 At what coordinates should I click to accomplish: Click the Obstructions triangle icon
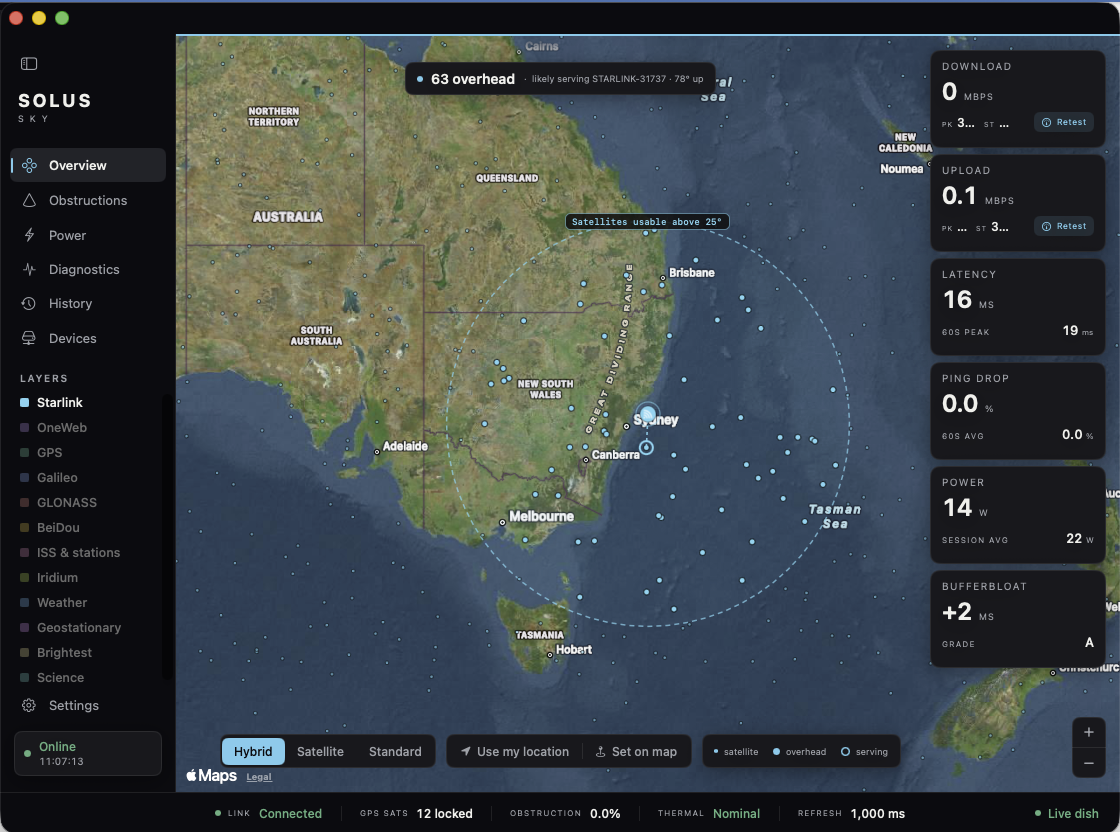tap(29, 201)
